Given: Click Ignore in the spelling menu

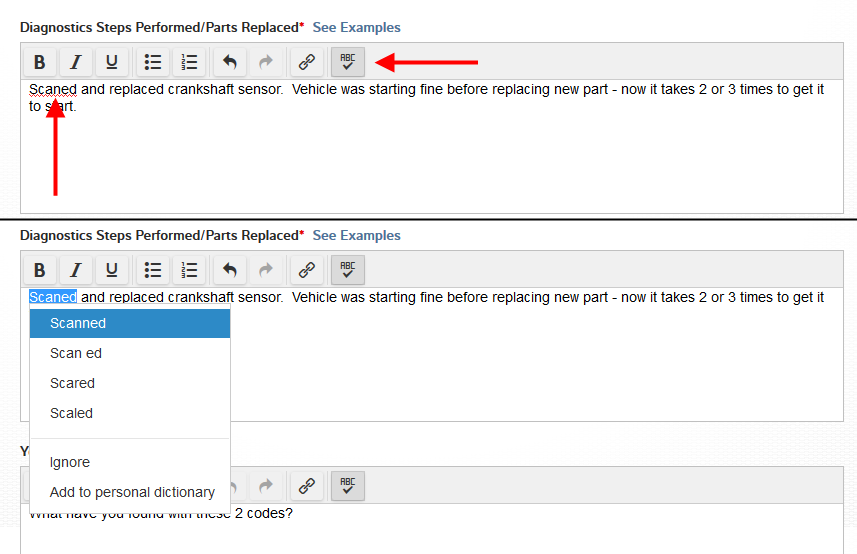Looking at the screenshot, I should 70,462.
